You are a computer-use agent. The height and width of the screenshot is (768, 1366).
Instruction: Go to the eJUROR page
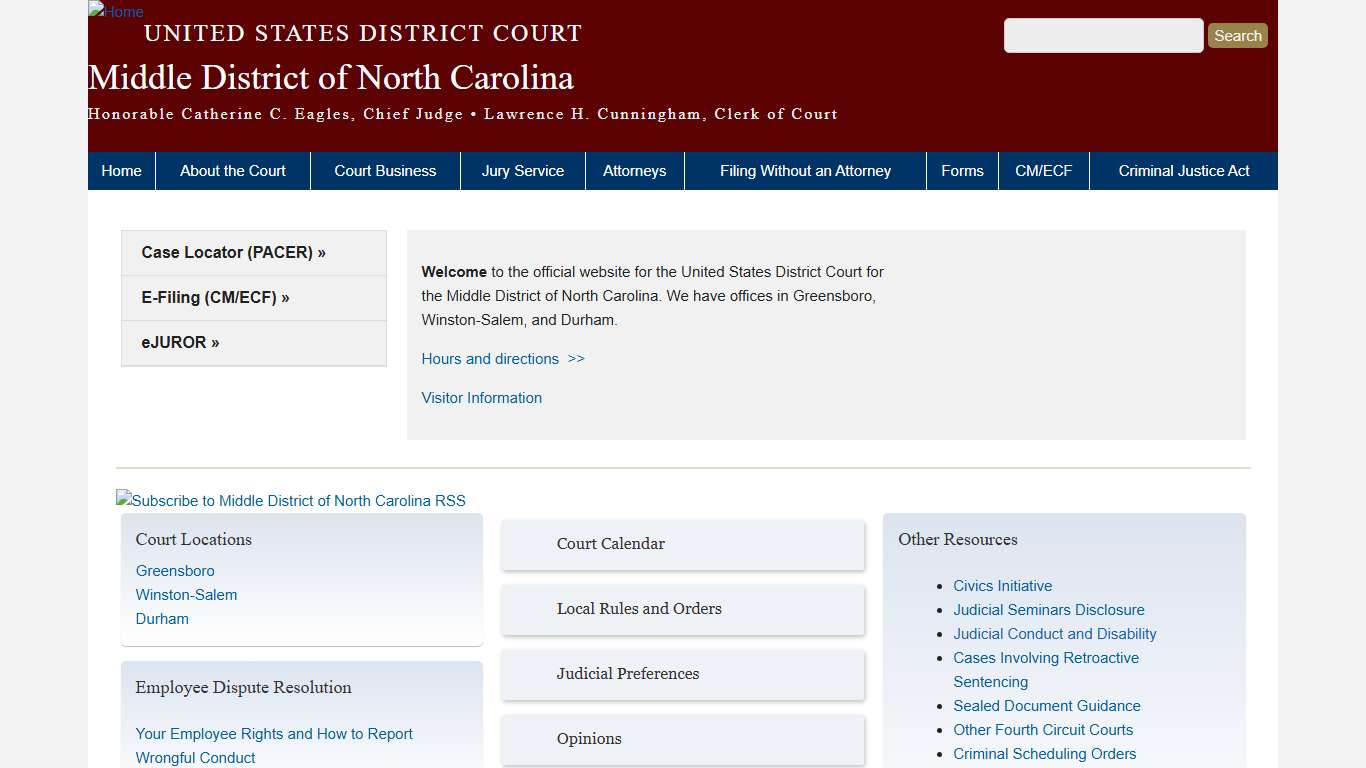pos(180,342)
